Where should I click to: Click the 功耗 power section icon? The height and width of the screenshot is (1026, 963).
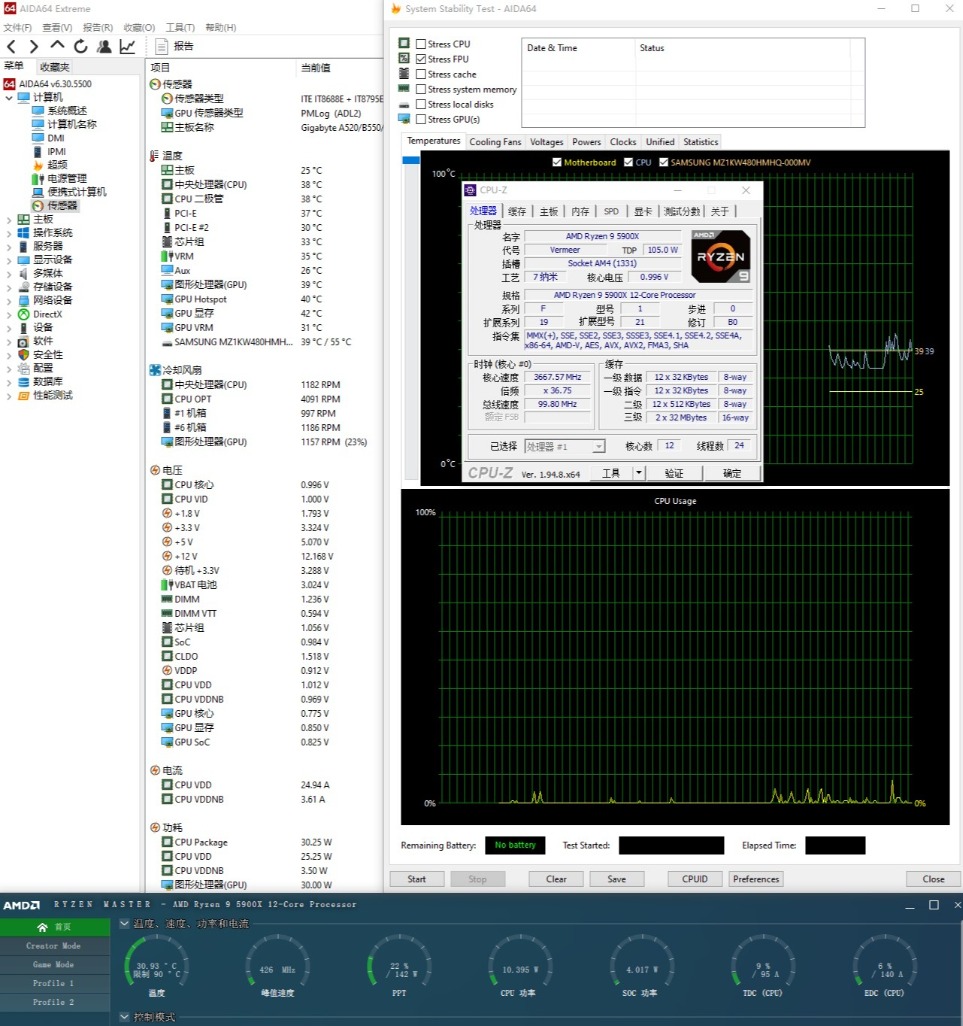point(155,828)
